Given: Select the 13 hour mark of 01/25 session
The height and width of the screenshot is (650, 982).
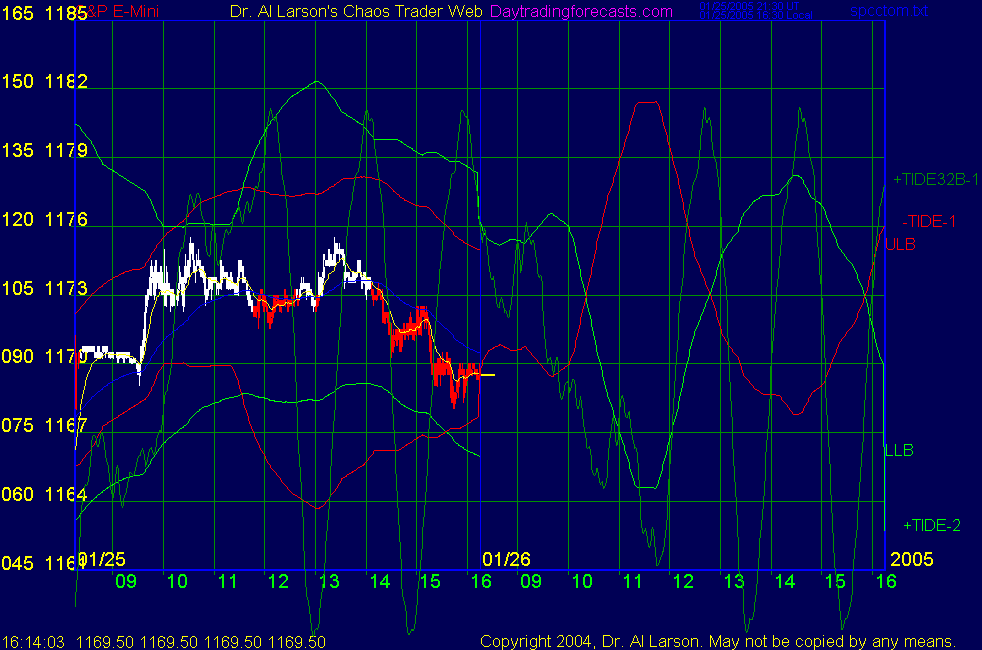Looking at the screenshot, I should coord(329,582).
